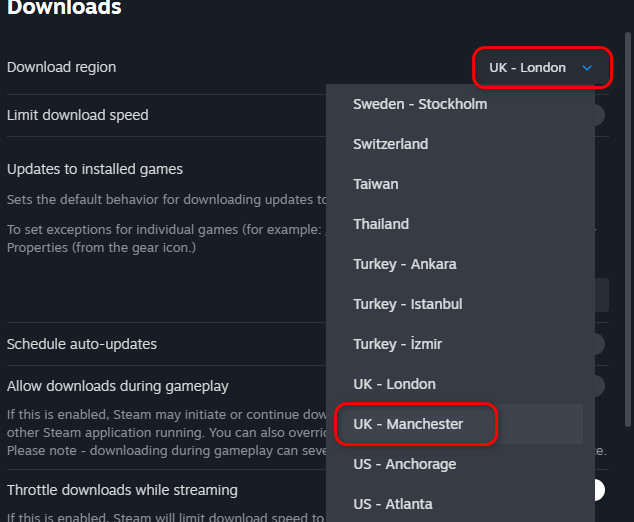Toggle Allow downloads during gameplay switch

597,386
